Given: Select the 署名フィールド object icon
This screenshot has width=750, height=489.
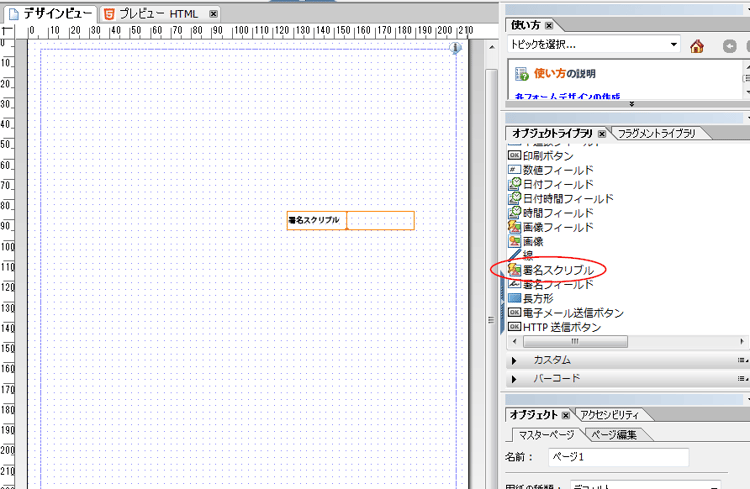Looking at the screenshot, I should pyautogui.click(x=514, y=284).
